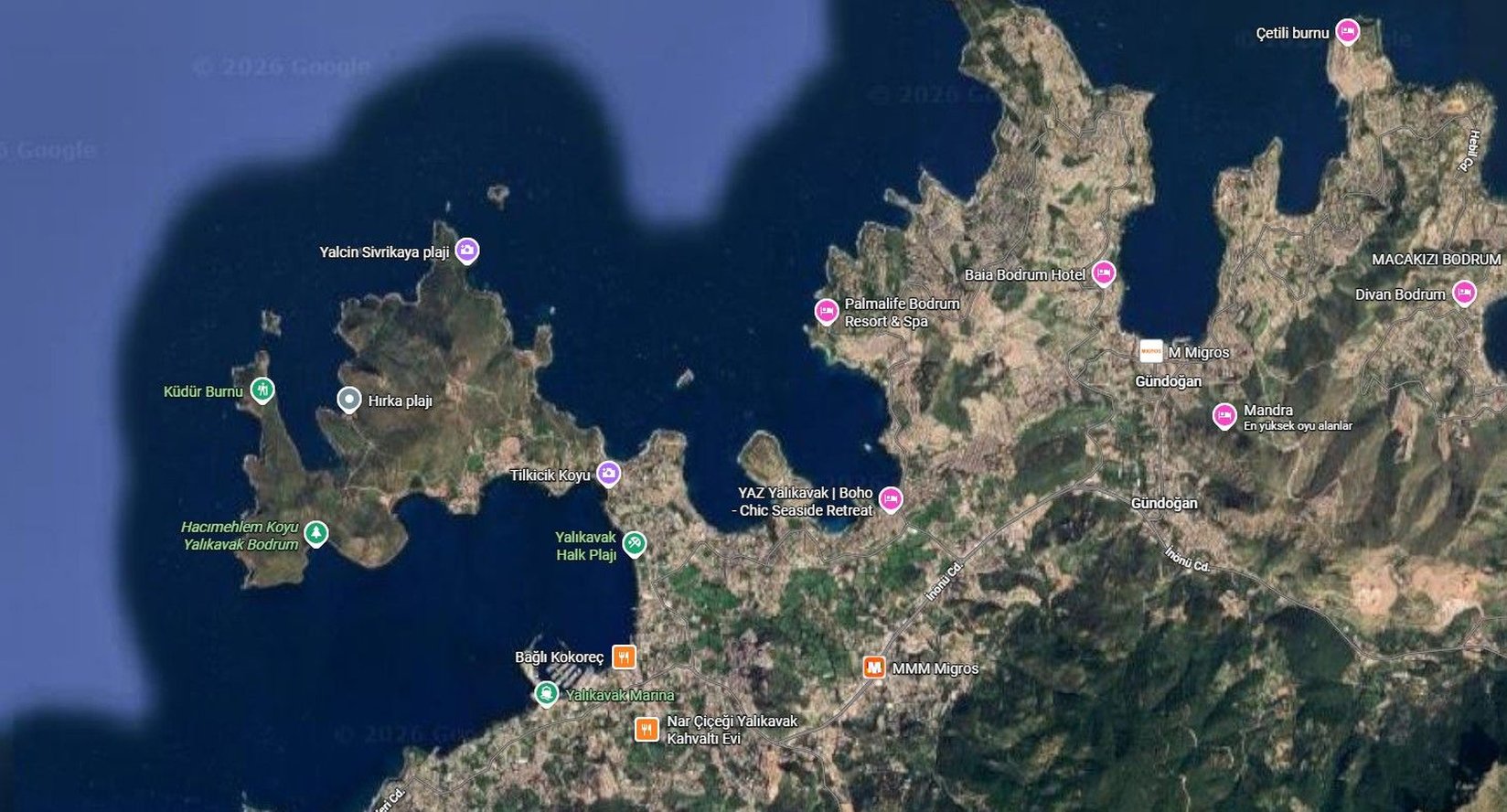
Task: Click the MMM Migros store icon
Action: click(x=874, y=668)
